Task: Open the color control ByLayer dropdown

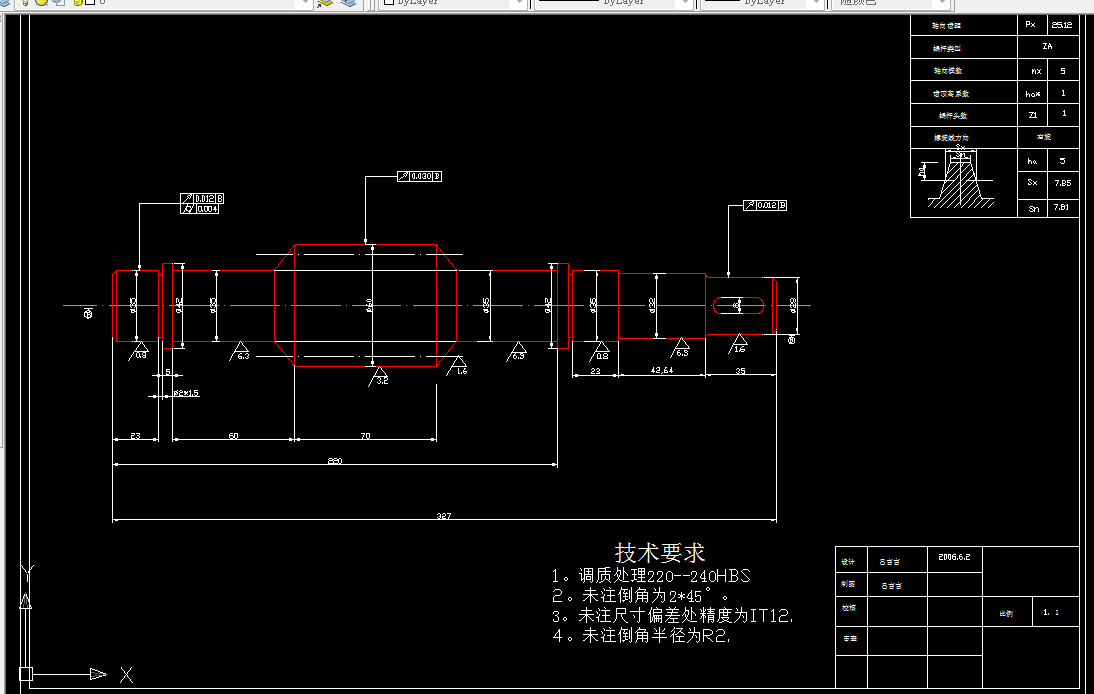Action: tap(521, 4)
